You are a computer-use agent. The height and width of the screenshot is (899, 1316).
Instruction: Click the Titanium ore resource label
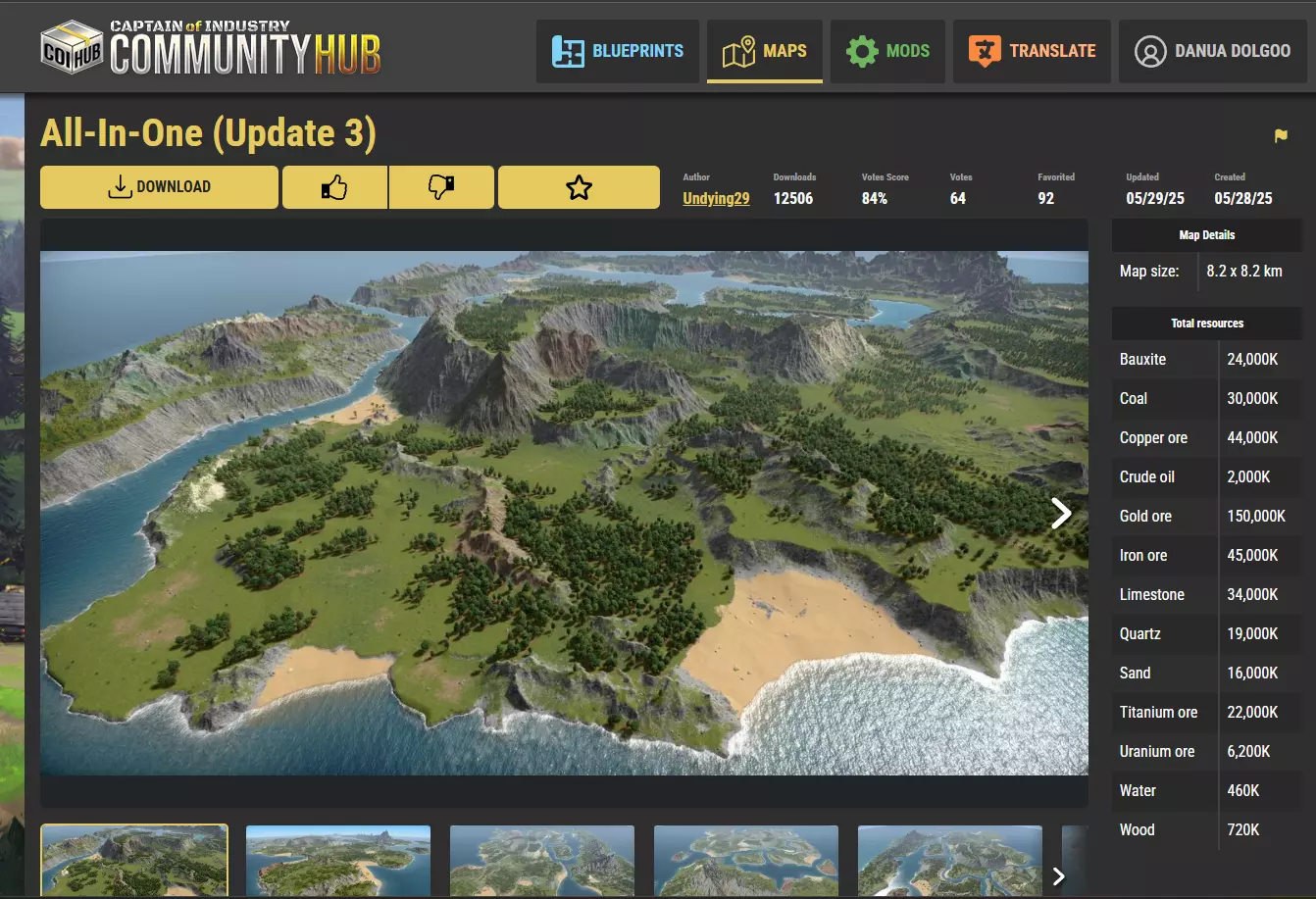[x=1159, y=712]
